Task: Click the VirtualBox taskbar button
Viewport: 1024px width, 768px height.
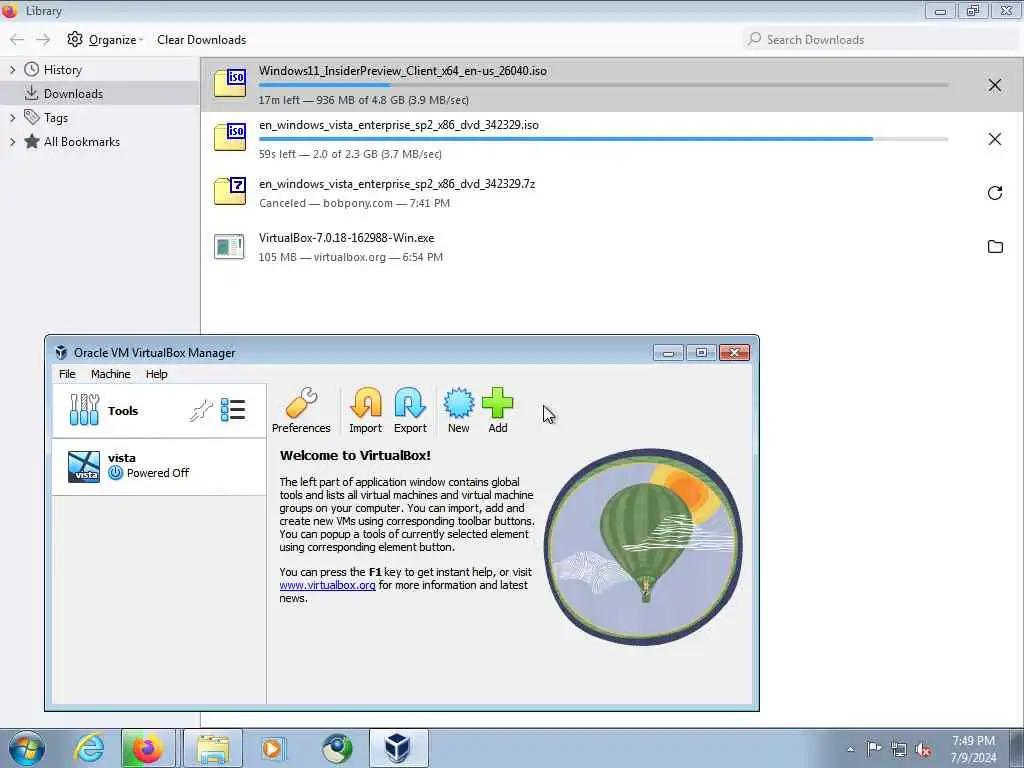Action: 398,748
